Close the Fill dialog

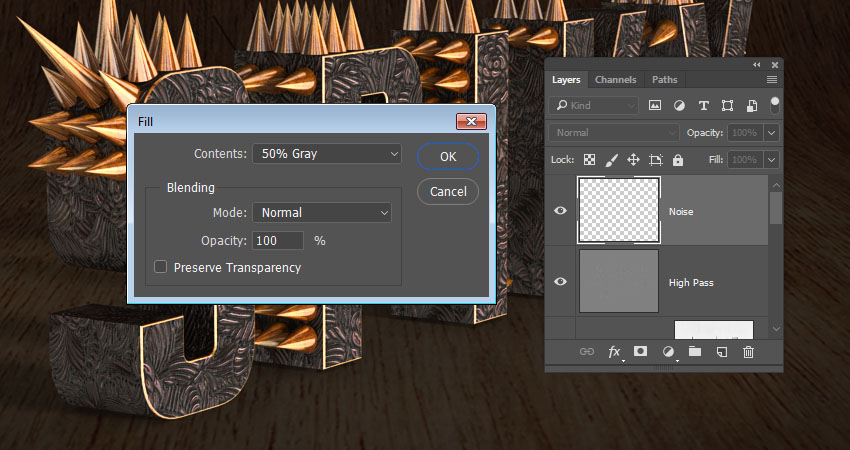click(471, 121)
